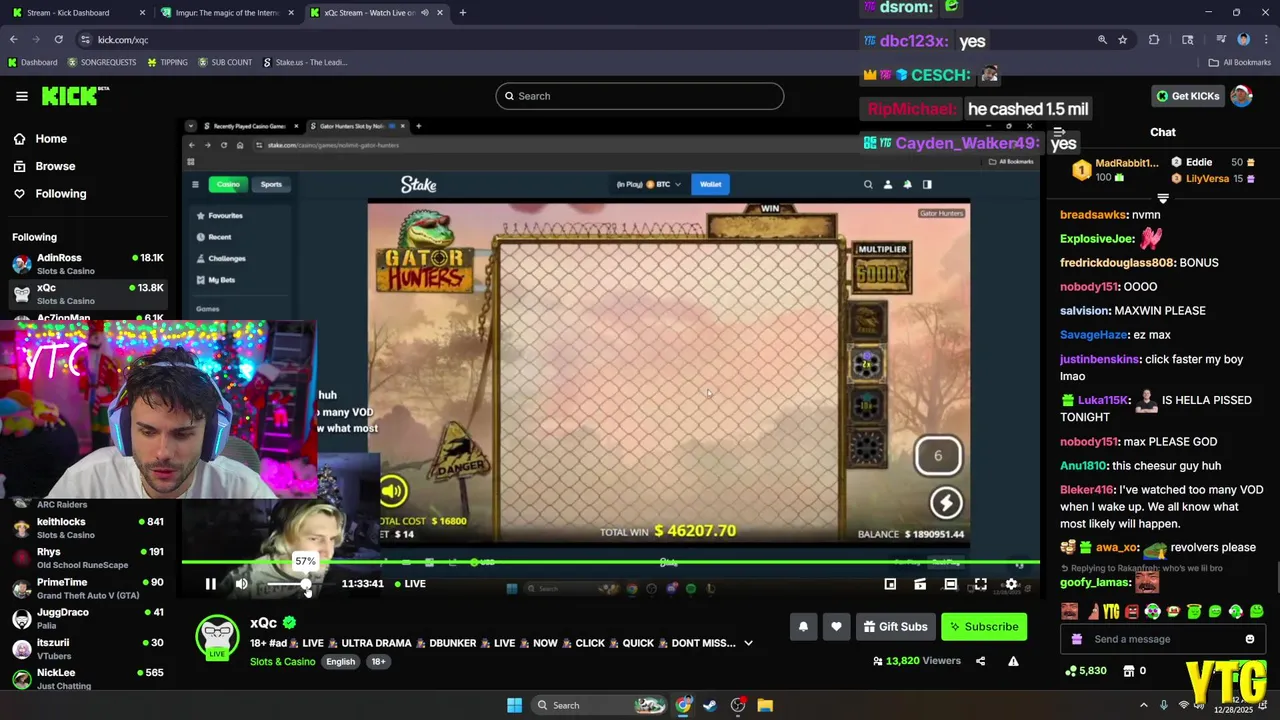Open the Kick hamburger menu

point(22,96)
